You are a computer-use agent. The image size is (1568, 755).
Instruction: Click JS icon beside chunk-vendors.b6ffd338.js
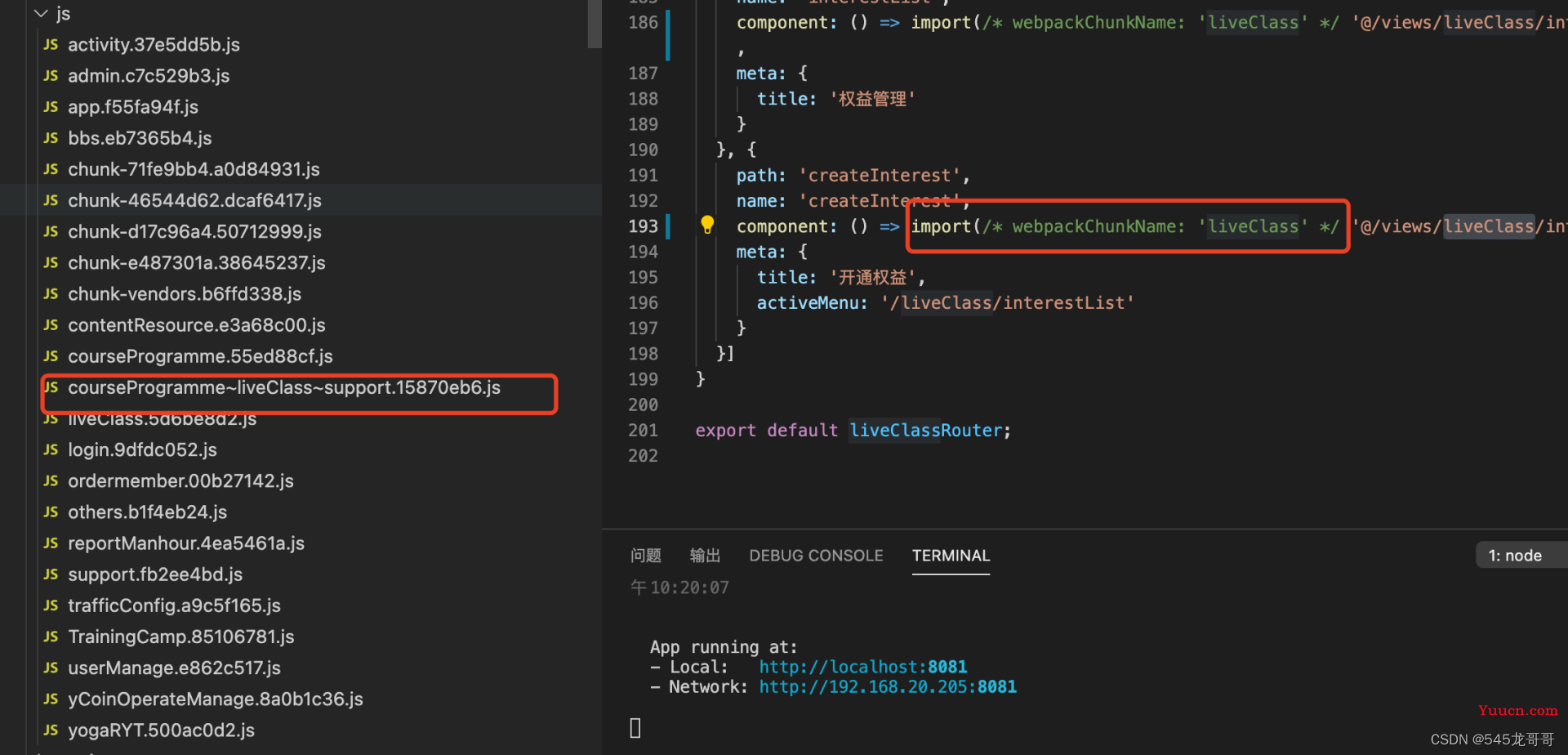click(x=51, y=294)
